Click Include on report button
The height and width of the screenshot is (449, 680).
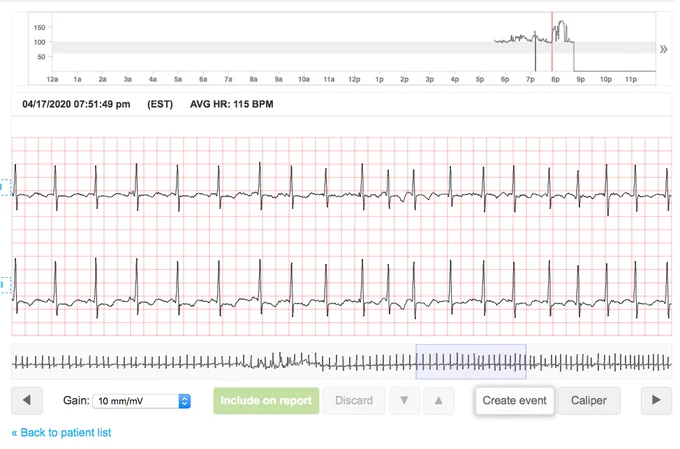pos(266,400)
